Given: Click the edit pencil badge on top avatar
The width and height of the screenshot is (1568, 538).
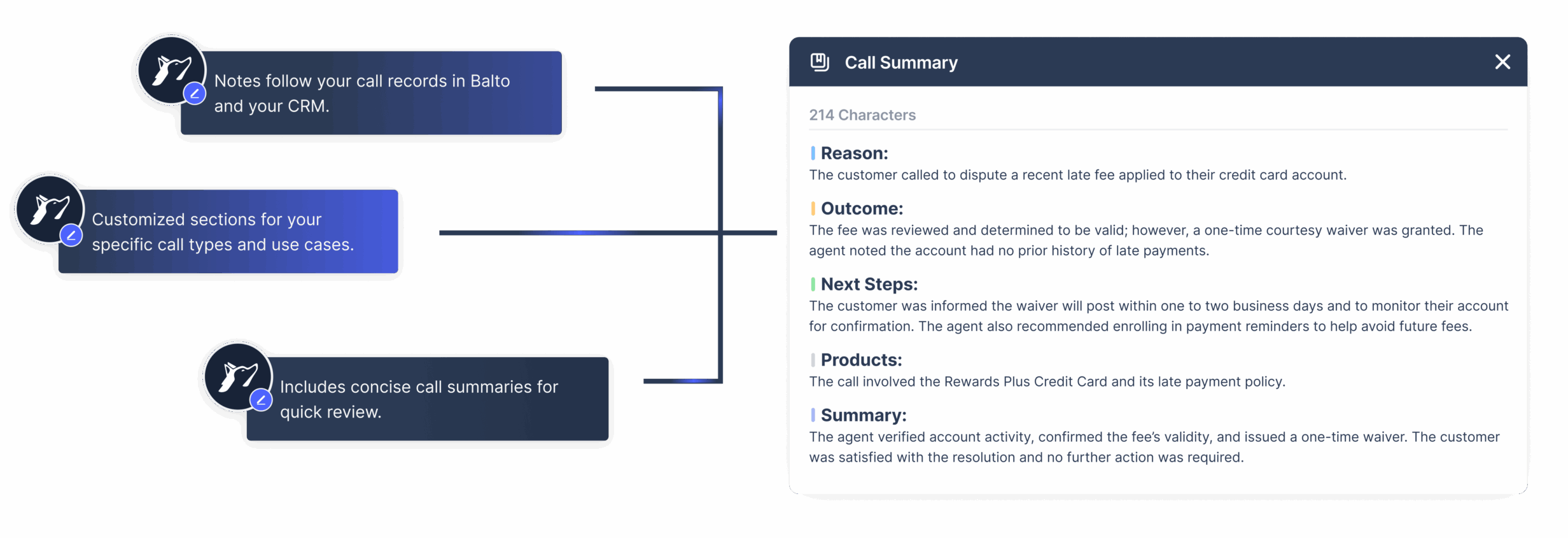Looking at the screenshot, I should (x=195, y=94).
